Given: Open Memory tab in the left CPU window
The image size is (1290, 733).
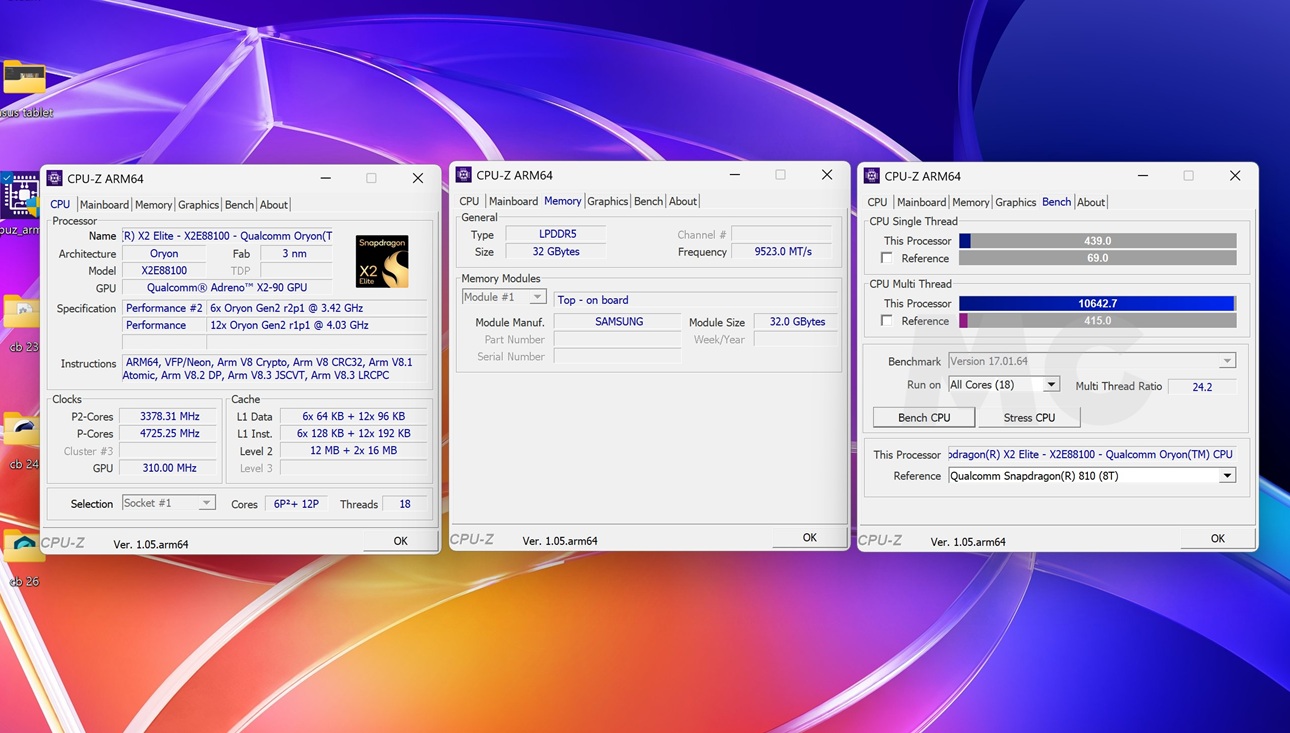Looking at the screenshot, I should pyautogui.click(x=153, y=205).
